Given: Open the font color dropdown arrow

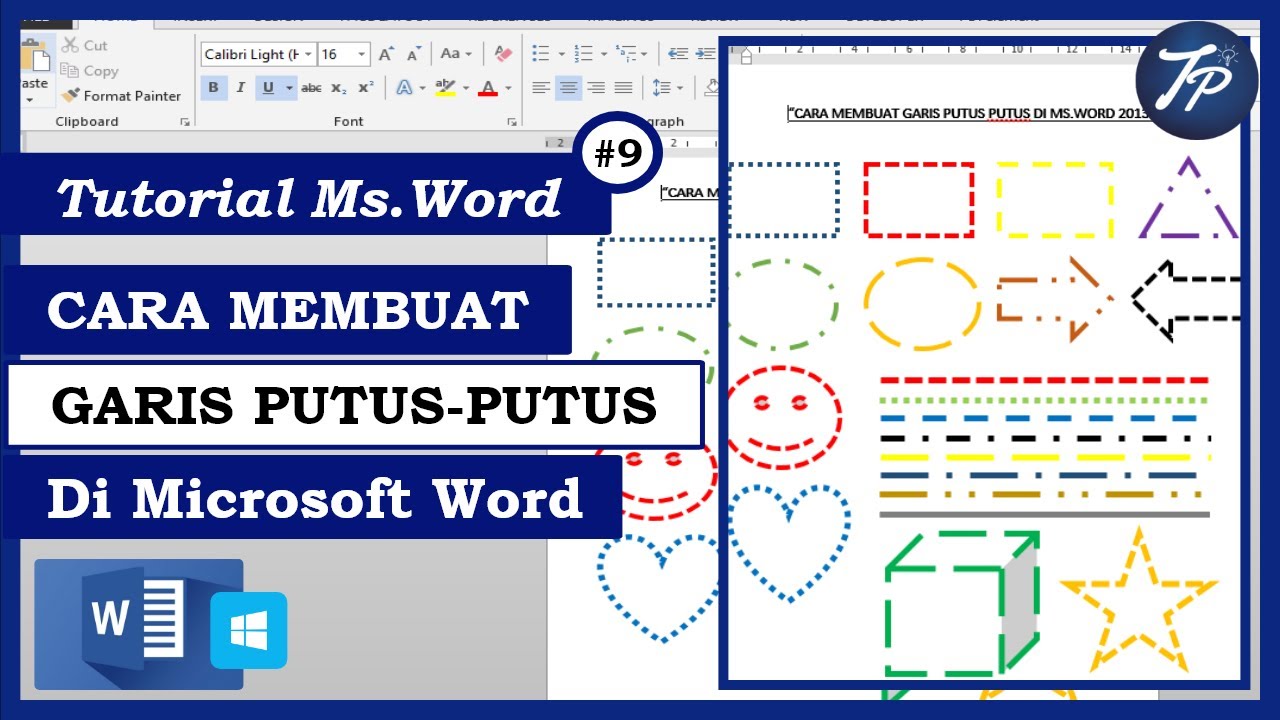Looking at the screenshot, I should pyautogui.click(x=508, y=87).
